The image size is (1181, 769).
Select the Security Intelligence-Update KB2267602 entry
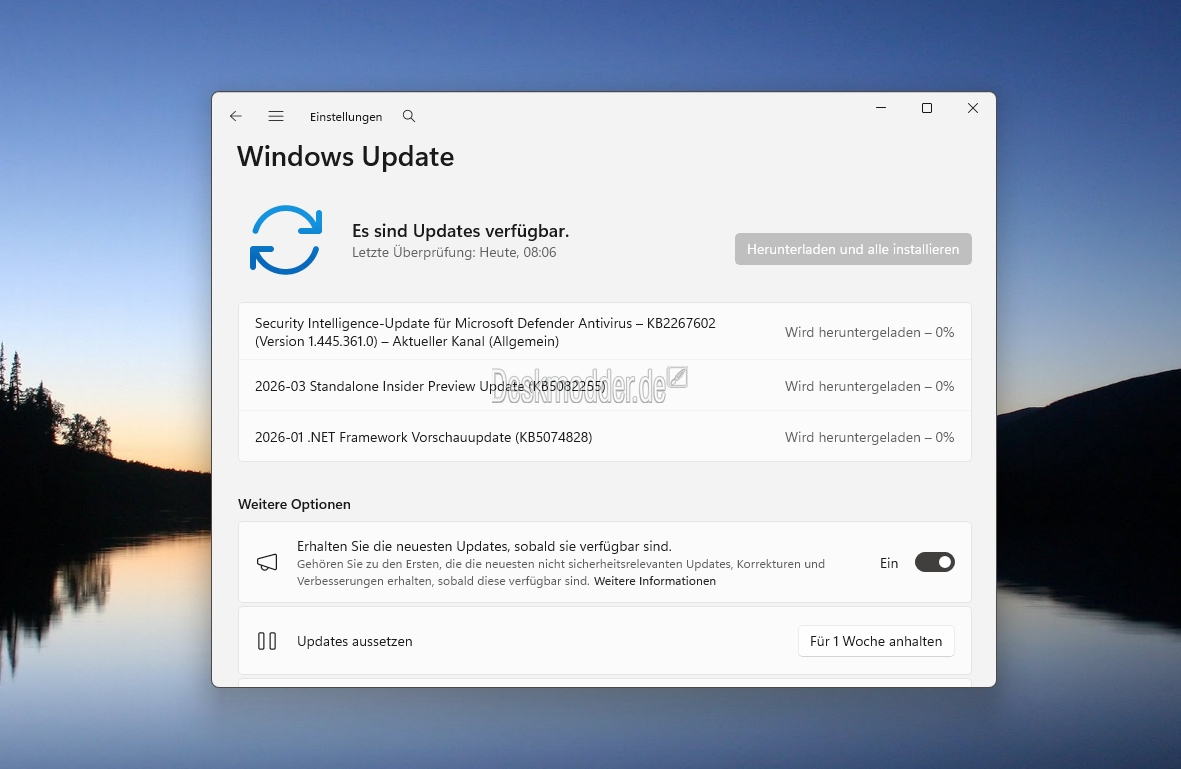pyautogui.click(x=485, y=332)
